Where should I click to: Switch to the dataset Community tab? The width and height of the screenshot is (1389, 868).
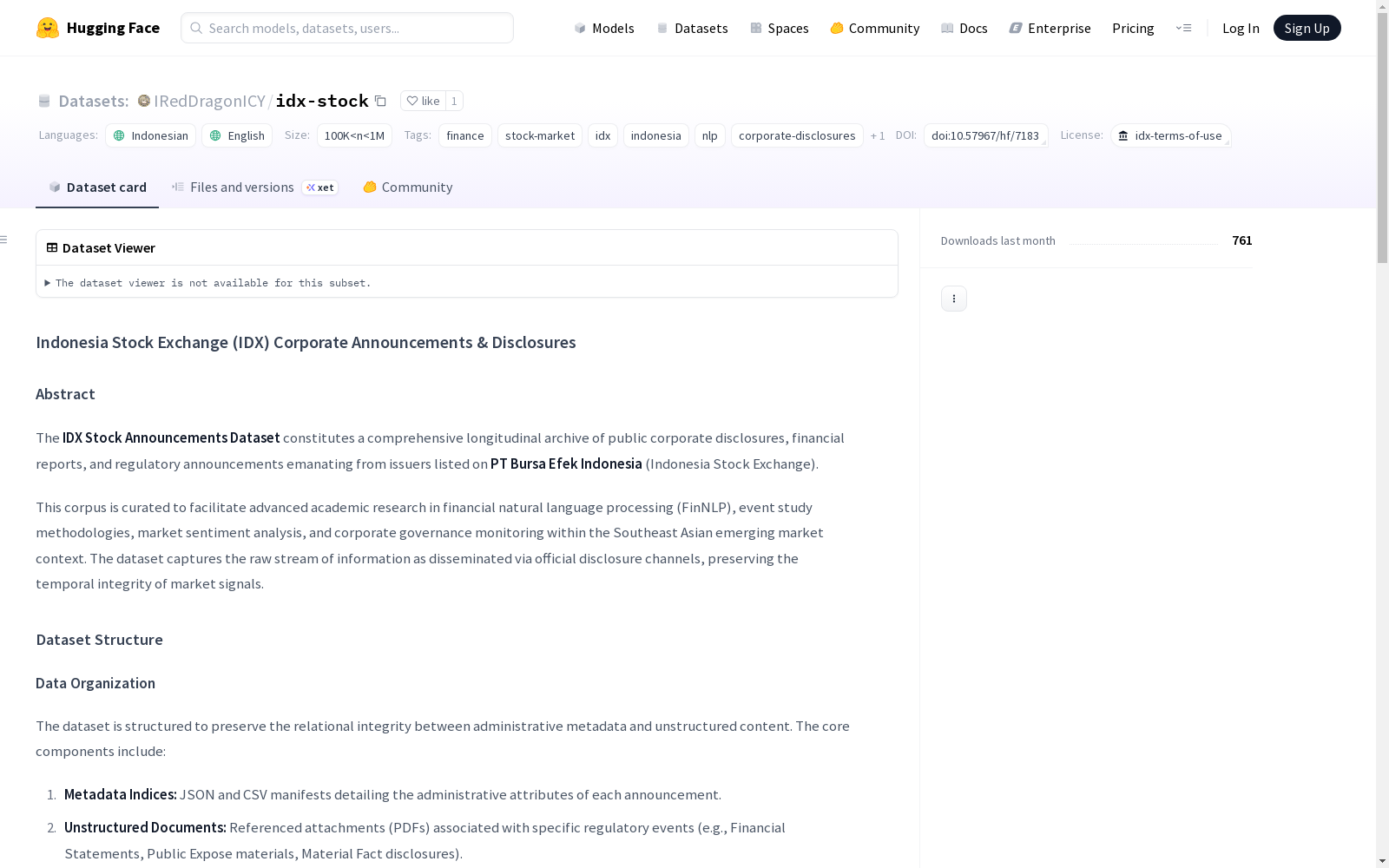[407, 187]
